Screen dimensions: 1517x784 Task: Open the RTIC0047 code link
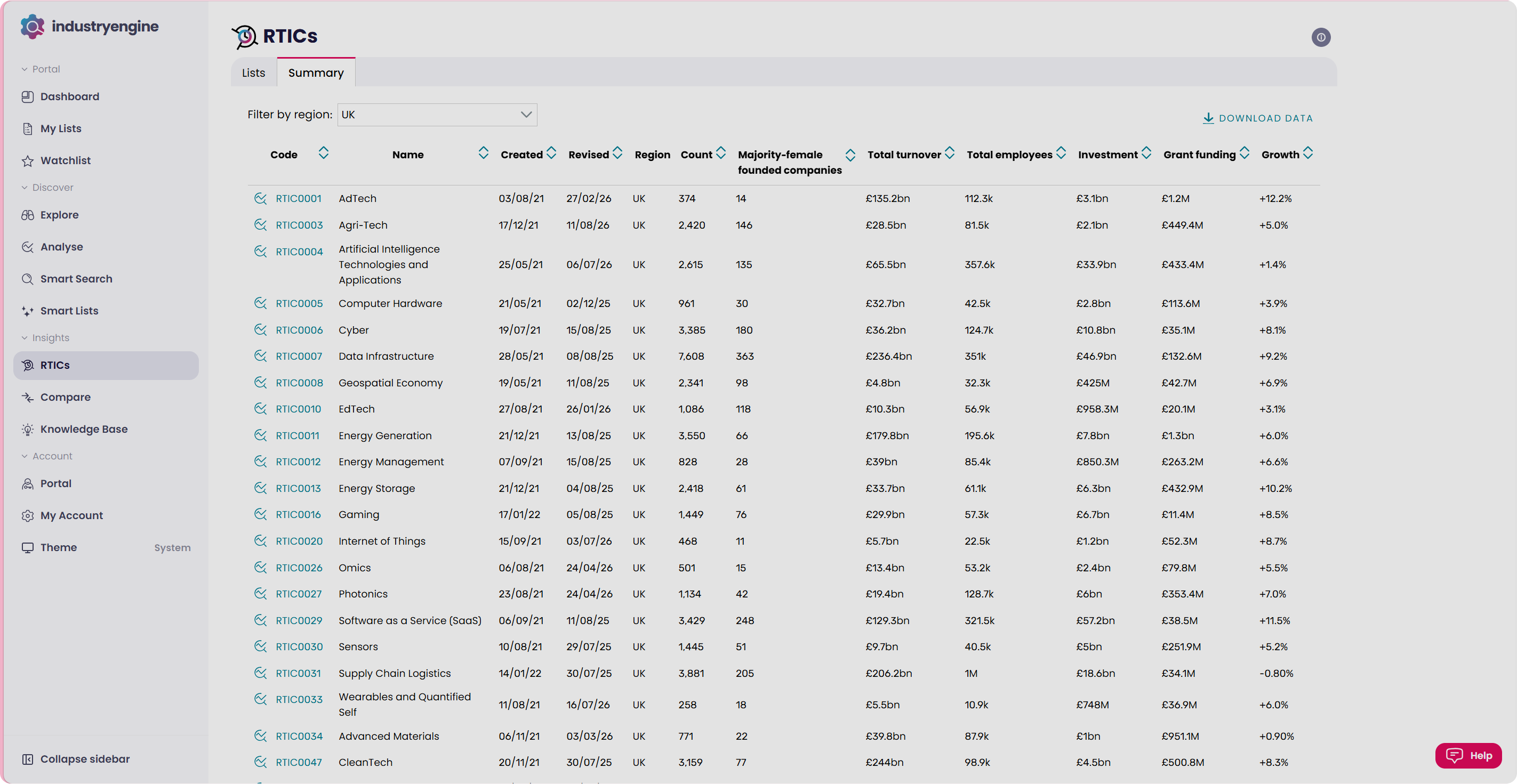299,762
